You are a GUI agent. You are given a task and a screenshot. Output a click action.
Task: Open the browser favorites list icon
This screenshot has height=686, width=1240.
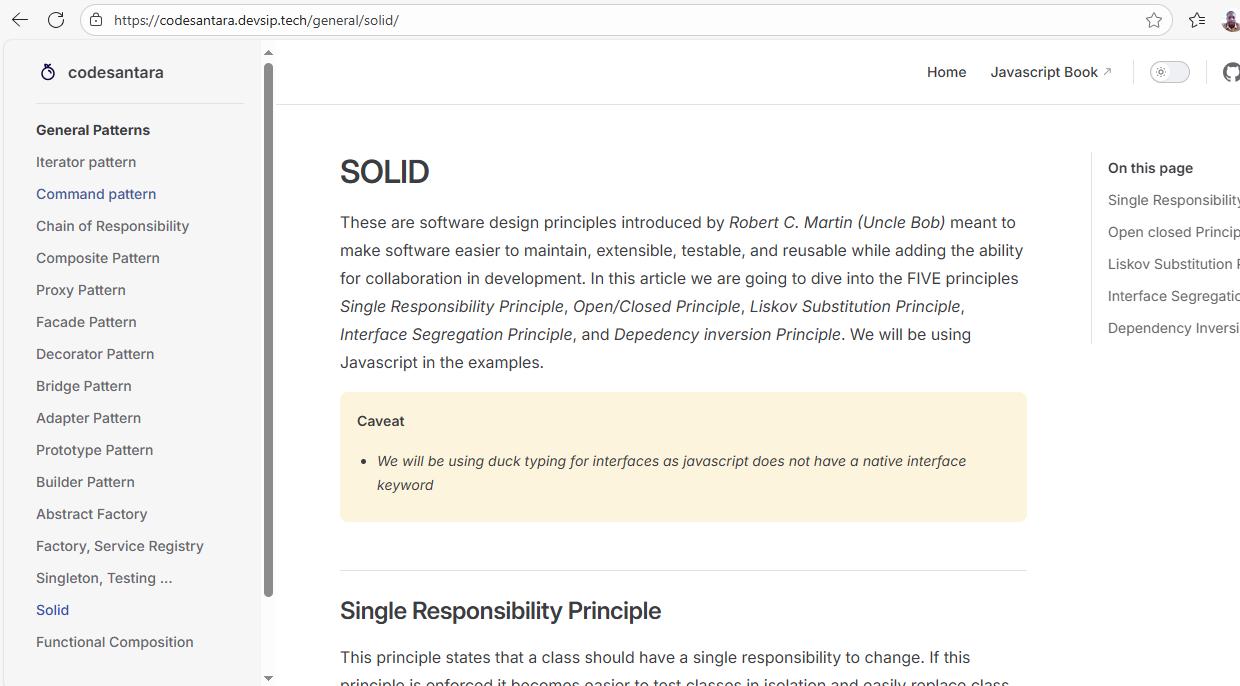pos(1197,20)
